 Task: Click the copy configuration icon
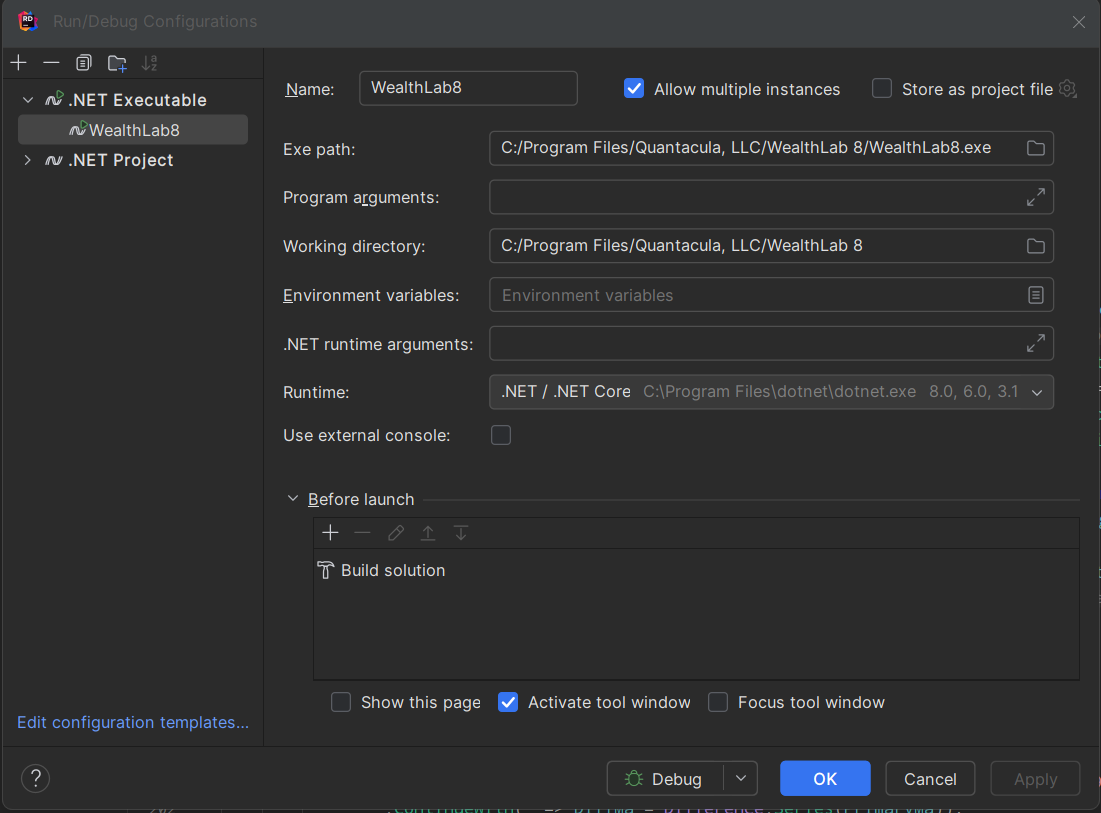click(84, 63)
